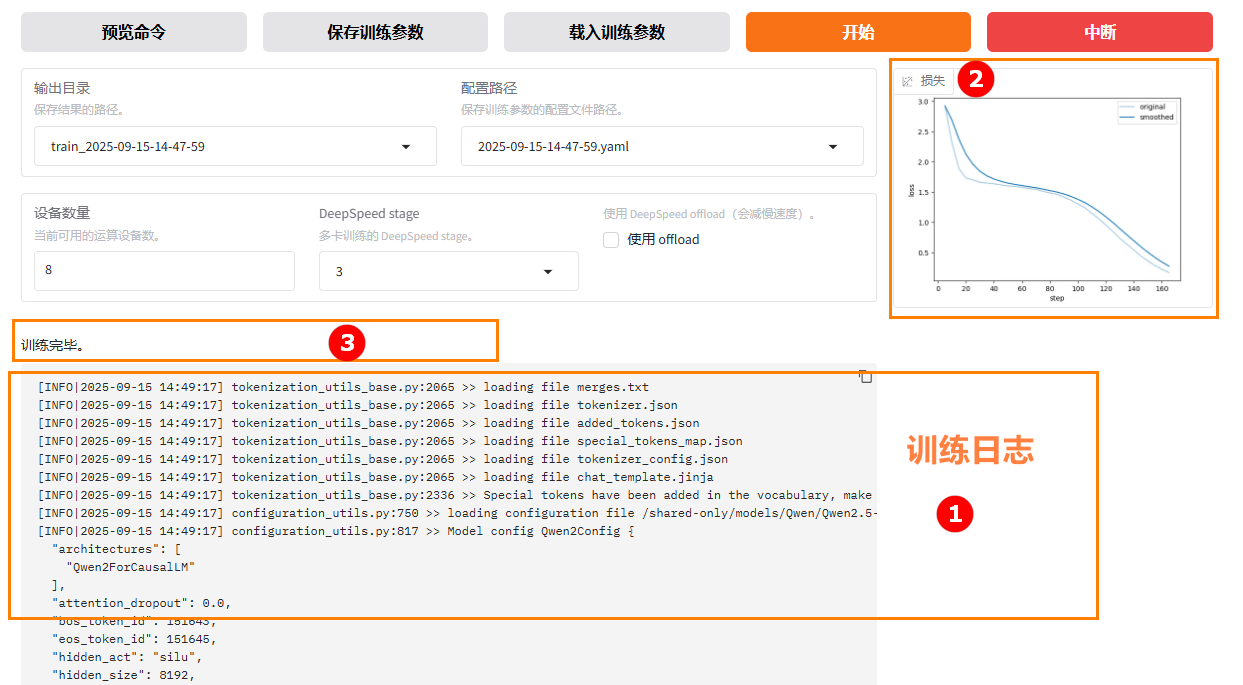Open the 配置路径 yaml dropdown
1243x685 pixels.
(x=832, y=147)
